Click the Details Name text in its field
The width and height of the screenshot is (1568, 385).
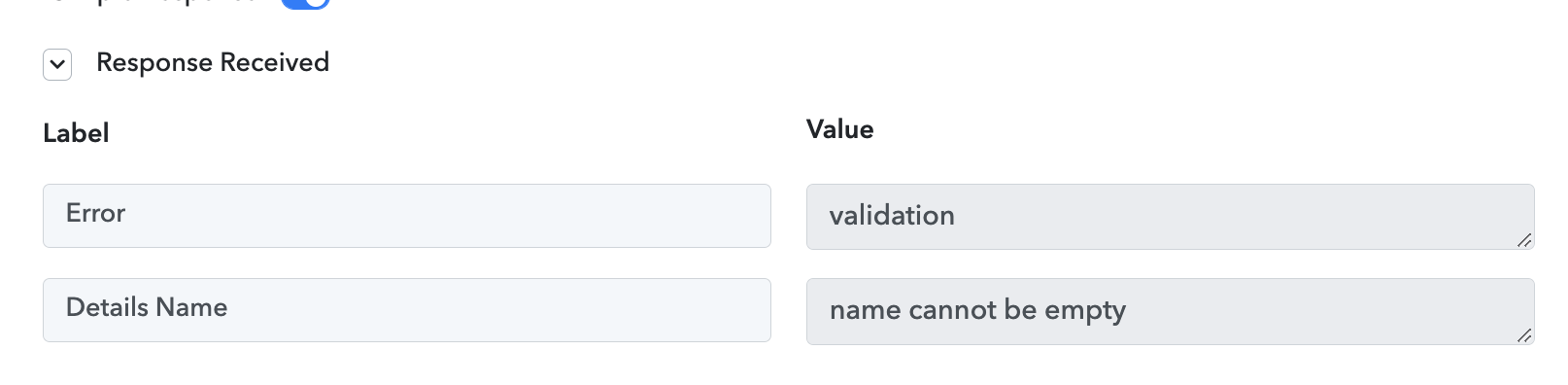[147, 307]
